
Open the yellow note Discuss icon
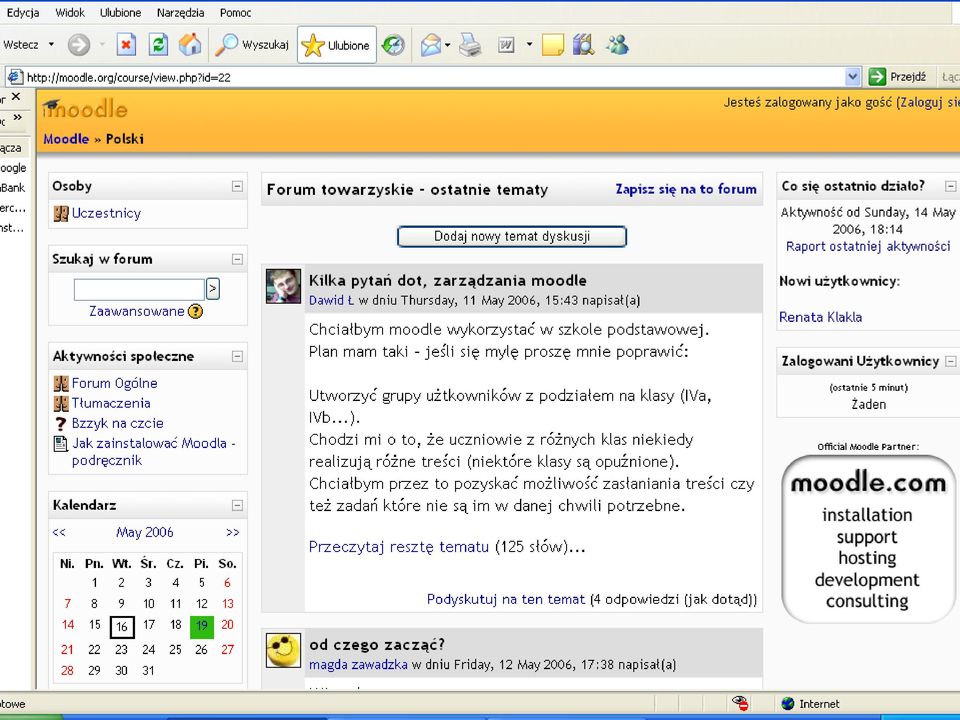click(x=552, y=45)
